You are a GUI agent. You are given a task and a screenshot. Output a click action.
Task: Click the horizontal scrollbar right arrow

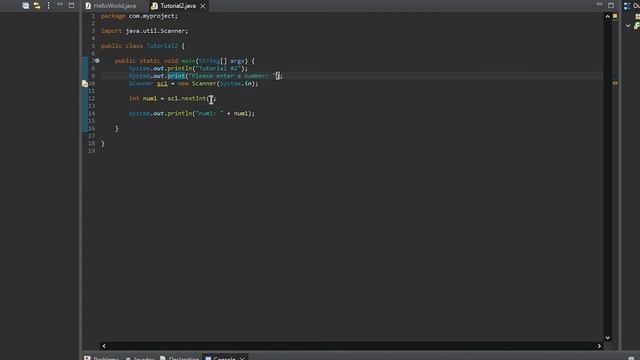click(x=599, y=346)
